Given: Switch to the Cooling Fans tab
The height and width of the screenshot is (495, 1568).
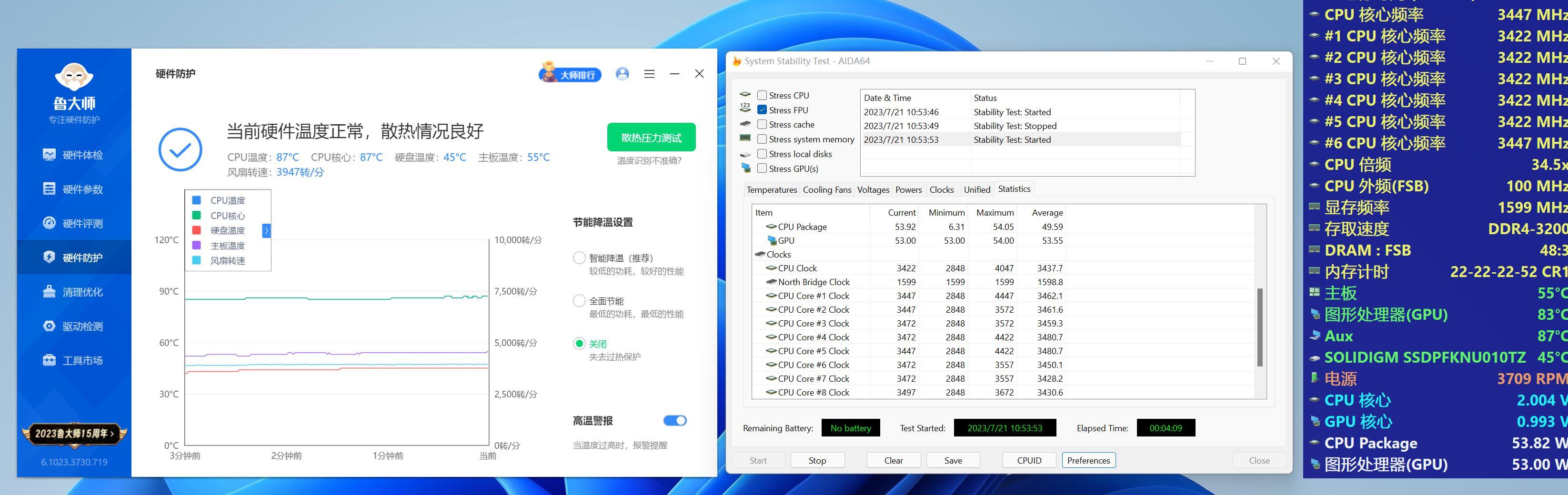Looking at the screenshot, I should point(826,190).
